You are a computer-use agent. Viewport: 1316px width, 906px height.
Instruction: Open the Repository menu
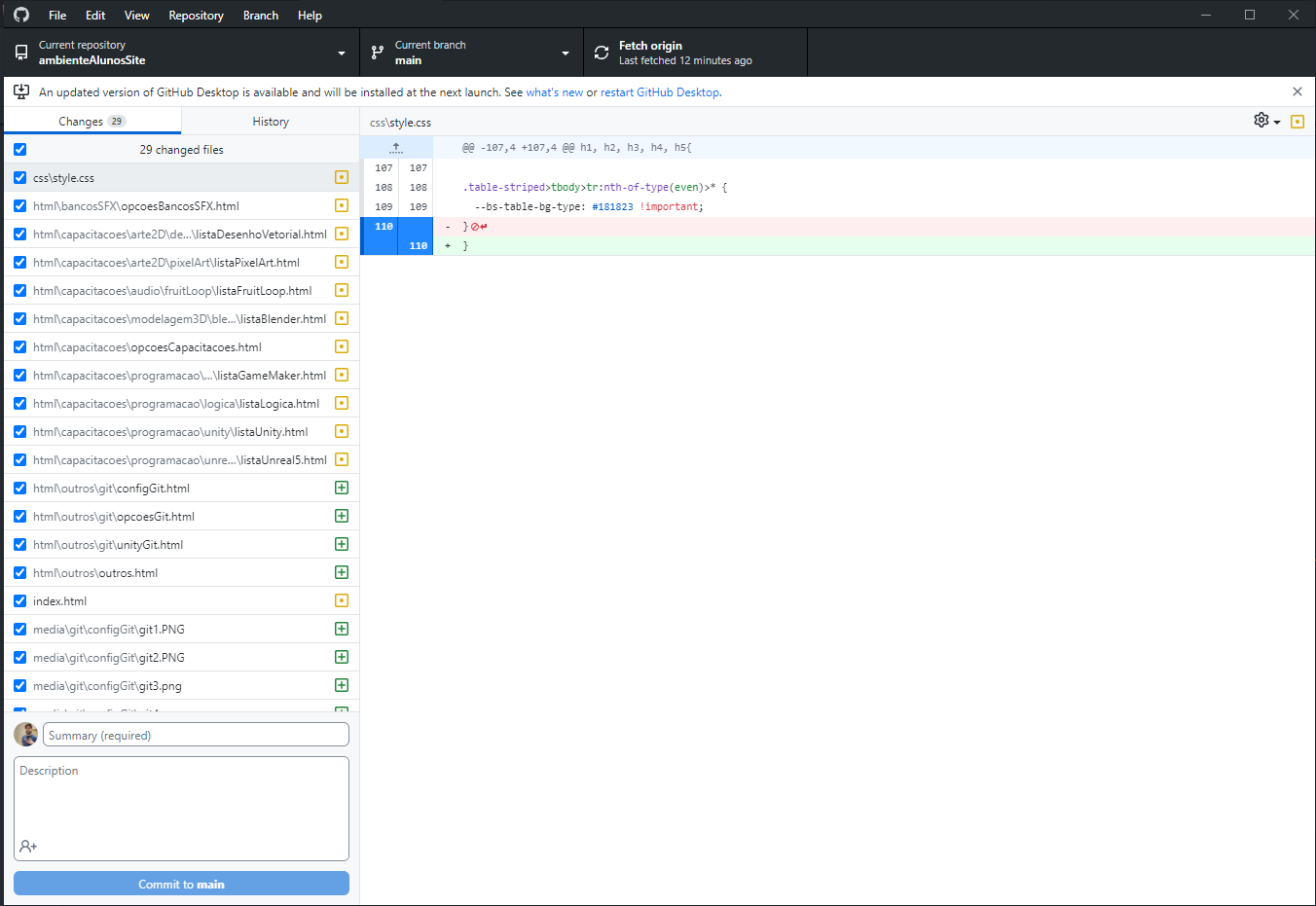[x=196, y=15]
